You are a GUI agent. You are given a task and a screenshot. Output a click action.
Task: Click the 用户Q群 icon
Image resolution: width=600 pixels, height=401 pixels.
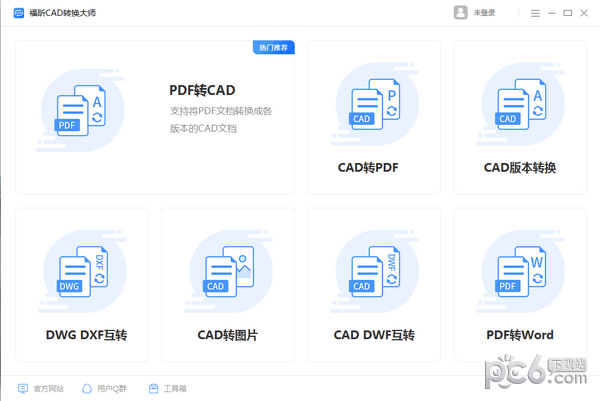coord(87,389)
